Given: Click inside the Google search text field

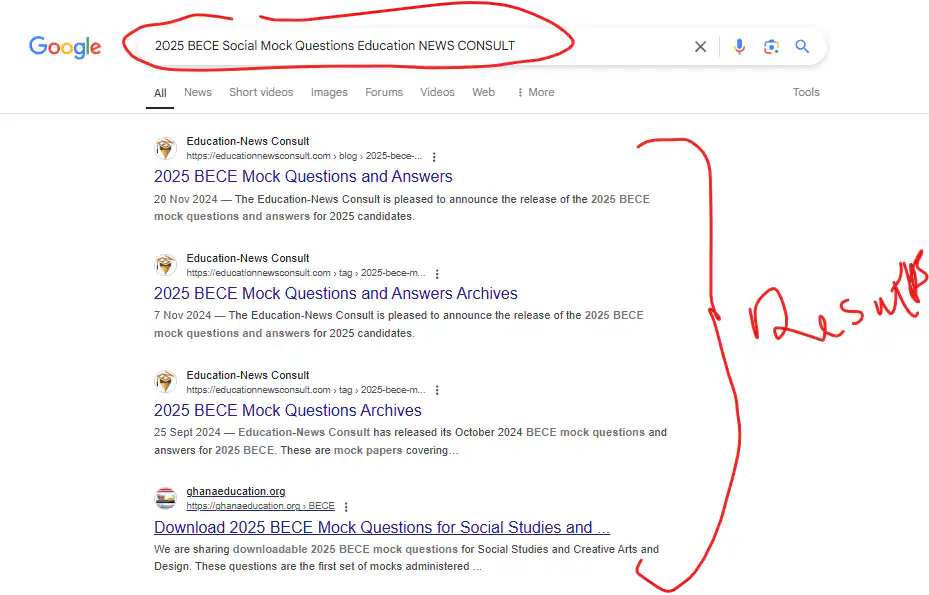Looking at the screenshot, I should click(400, 46).
